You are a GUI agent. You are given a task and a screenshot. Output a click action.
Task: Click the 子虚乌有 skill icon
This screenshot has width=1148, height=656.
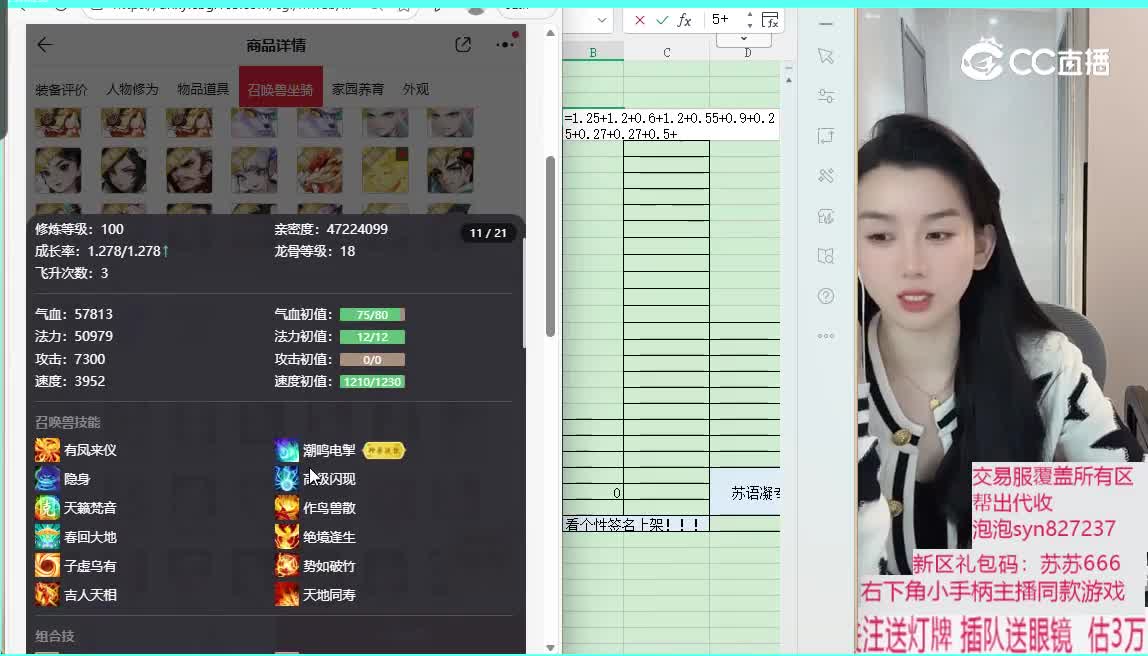pyautogui.click(x=48, y=566)
